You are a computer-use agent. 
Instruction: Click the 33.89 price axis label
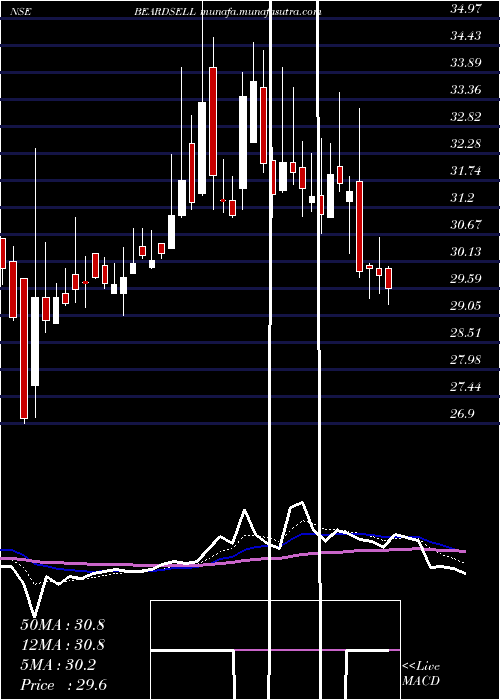(466, 62)
